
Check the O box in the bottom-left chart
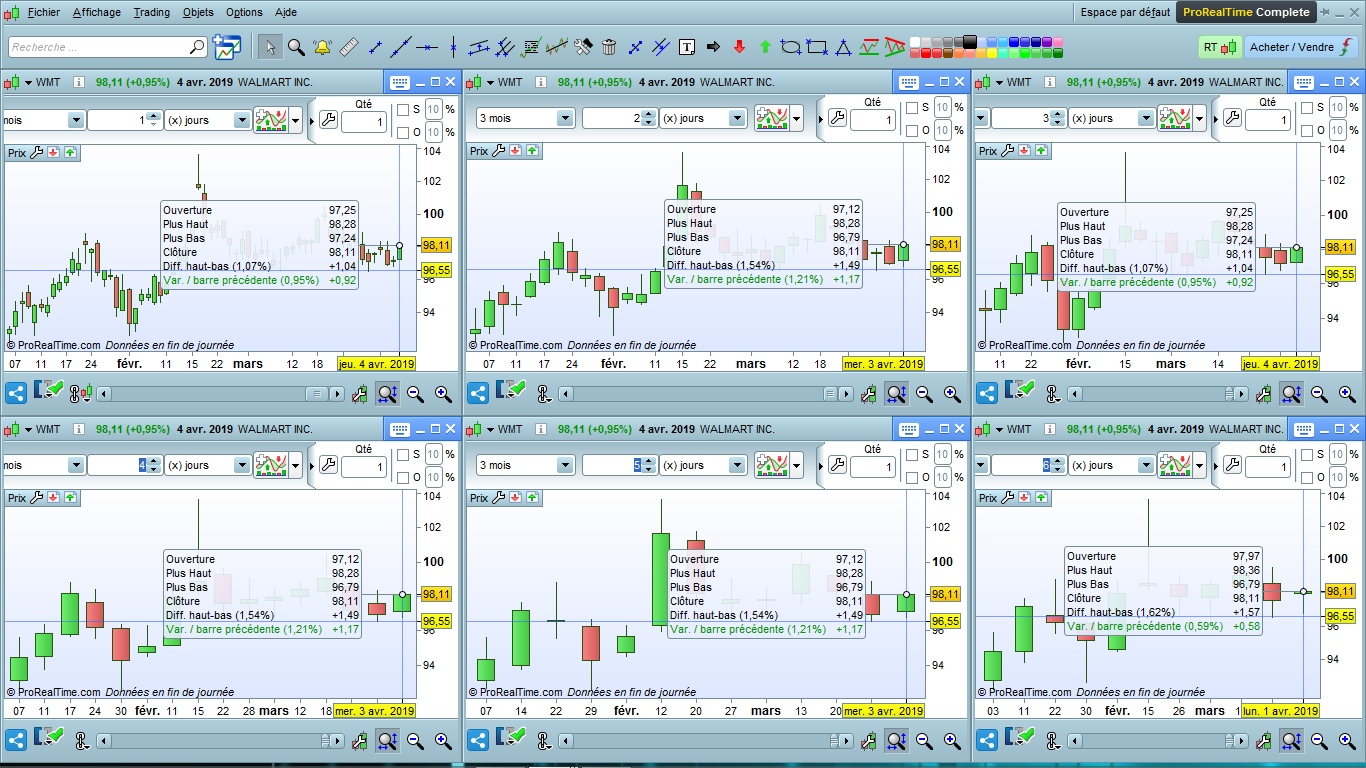pyautogui.click(x=402, y=479)
